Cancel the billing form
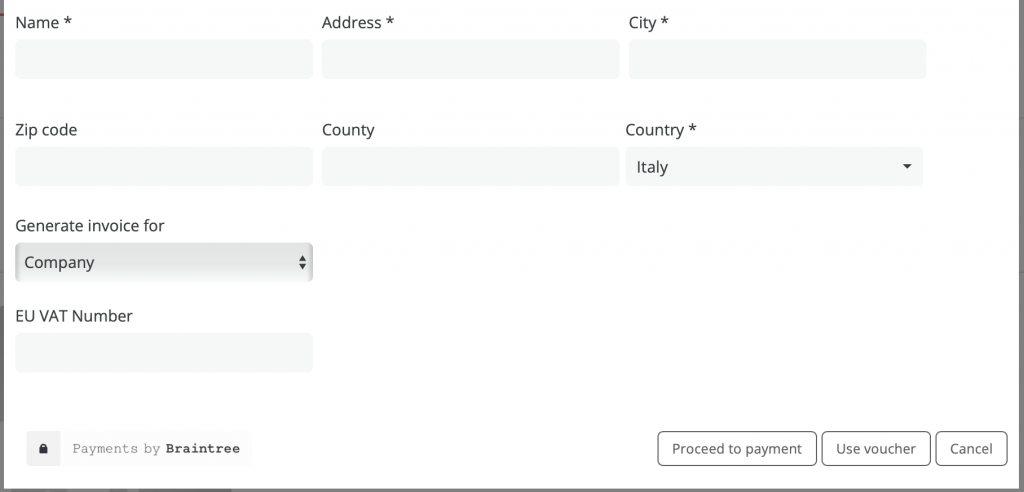The height and width of the screenshot is (492, 1024). tap(970, 449)
